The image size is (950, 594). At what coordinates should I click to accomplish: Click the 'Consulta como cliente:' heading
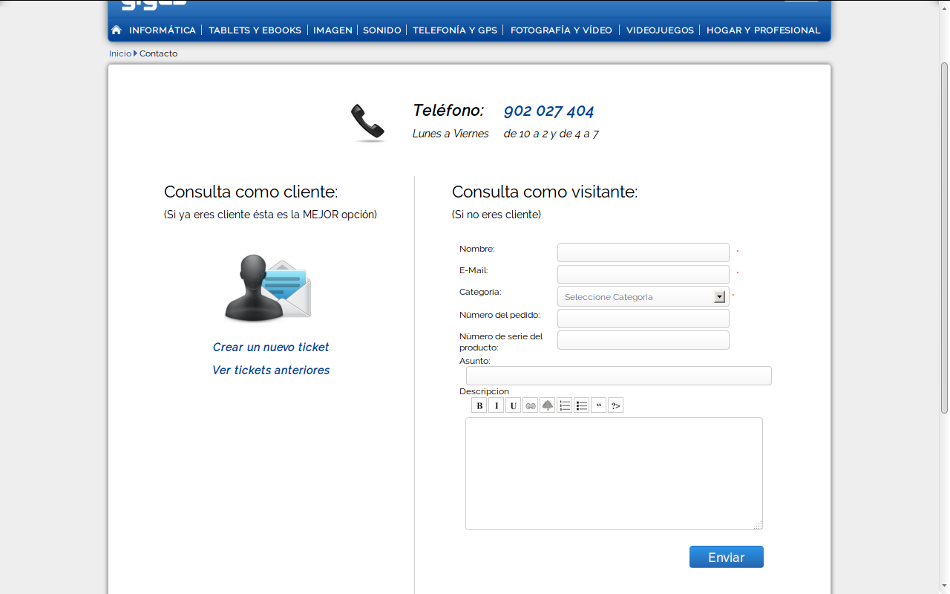click(251, 192)
